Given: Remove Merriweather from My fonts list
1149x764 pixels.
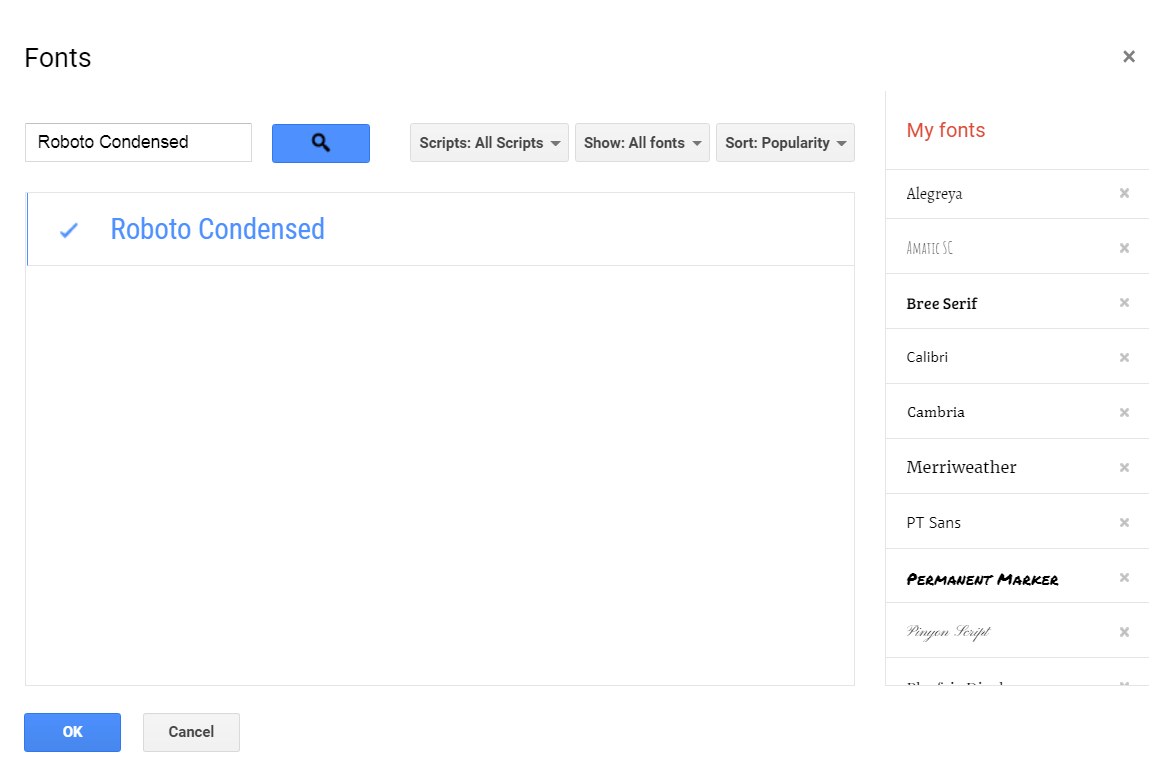Looking at the screenshot, I should (x=1124, y=468).
